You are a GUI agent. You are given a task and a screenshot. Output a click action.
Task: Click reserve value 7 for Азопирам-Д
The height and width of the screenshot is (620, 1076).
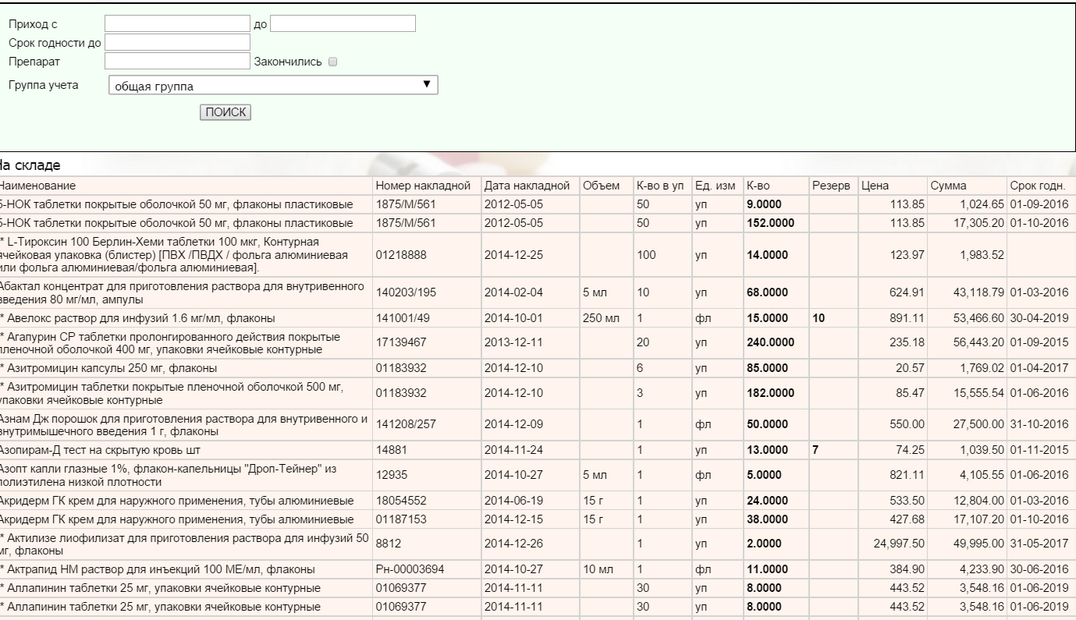point(815,450)
